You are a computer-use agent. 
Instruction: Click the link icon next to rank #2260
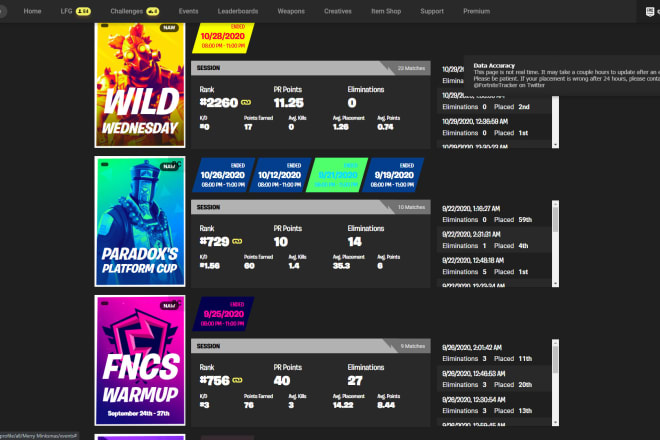(x=246, y=102)
